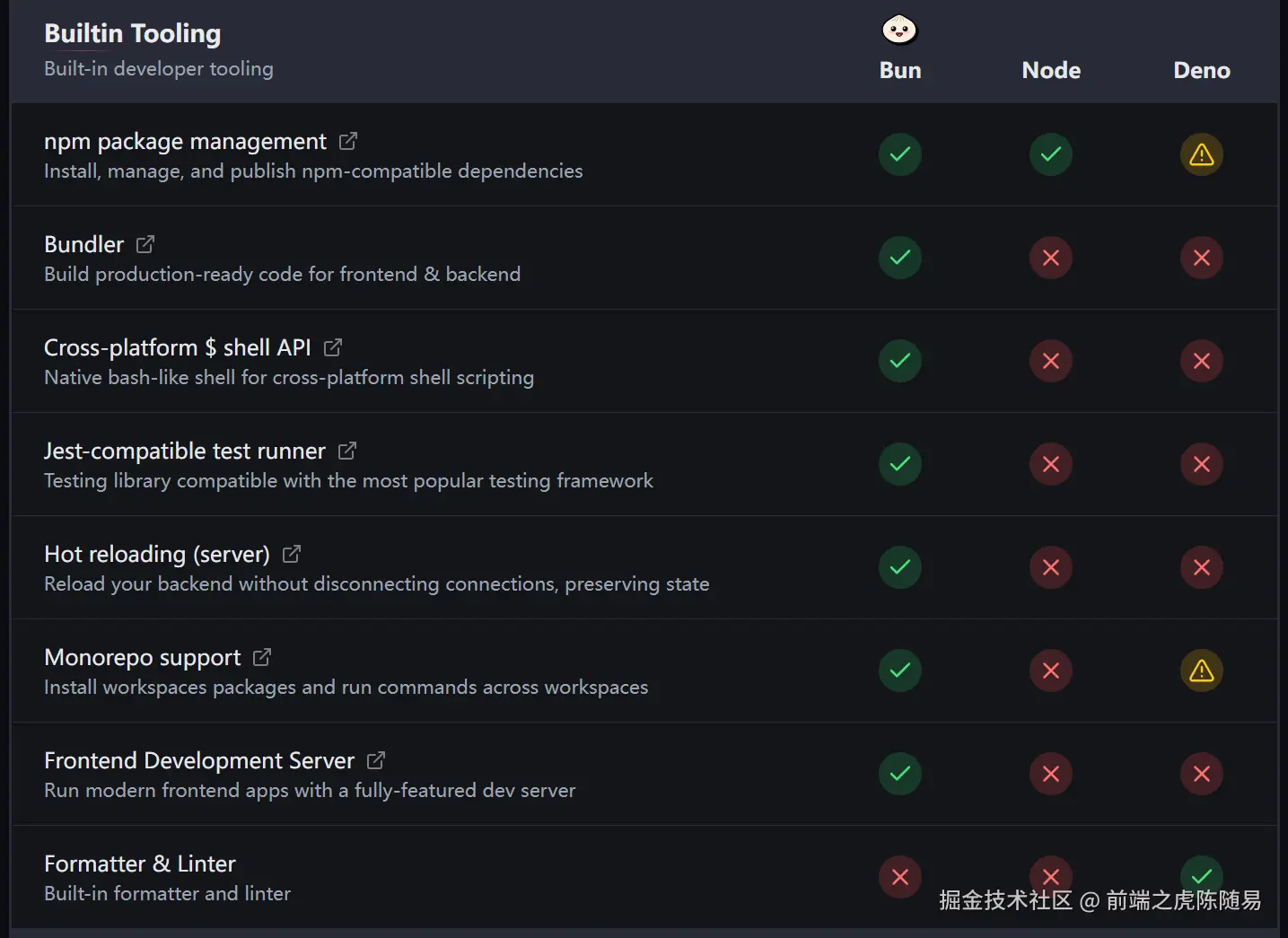Viewport: 1288px width, 938px height.
Task: Click Deno's red cross for Hot reloading (server)
Action: pyautogui.click(x=1202, y=567)
